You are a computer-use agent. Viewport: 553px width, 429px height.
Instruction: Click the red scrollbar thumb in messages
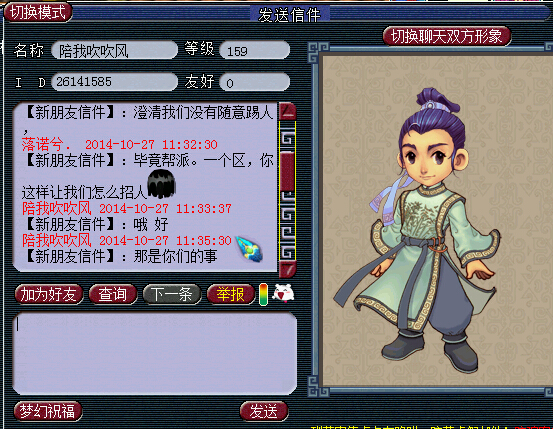coord(287,172)
